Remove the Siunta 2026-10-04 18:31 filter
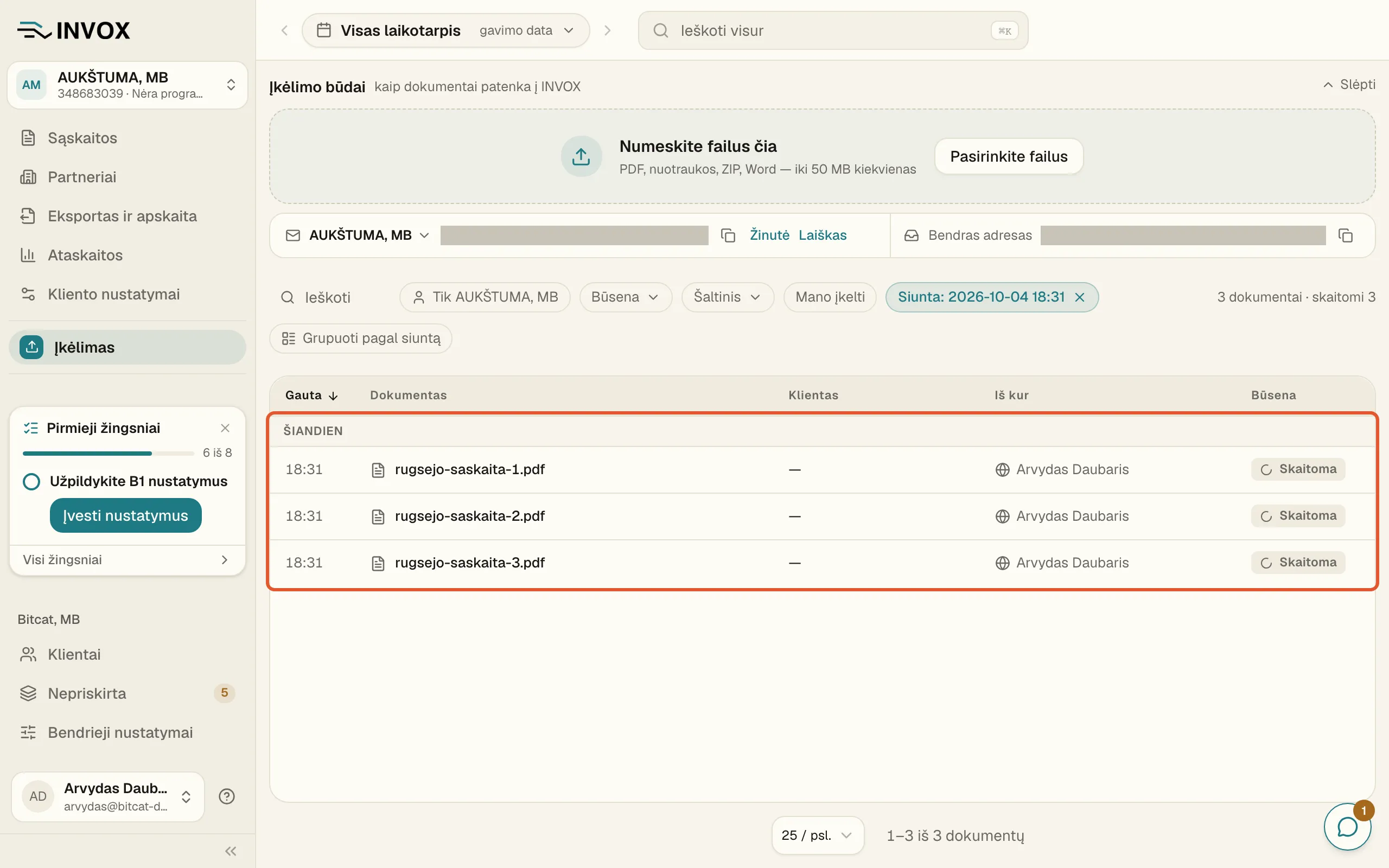 click(1080, 297)
